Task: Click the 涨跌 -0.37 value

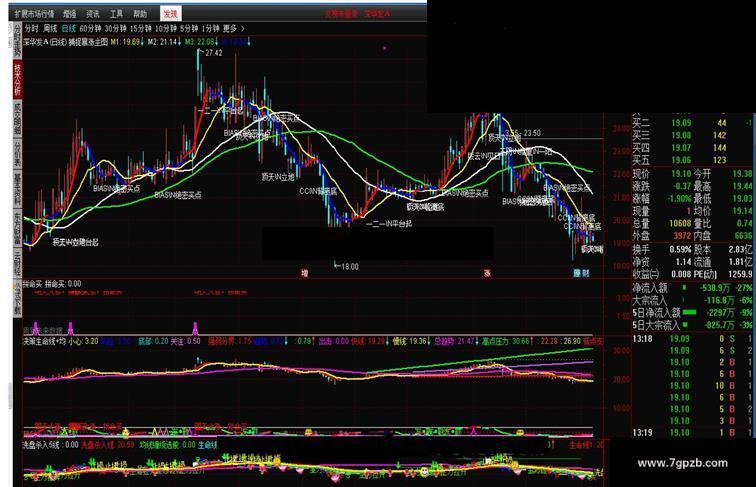Action: [681, 186]
